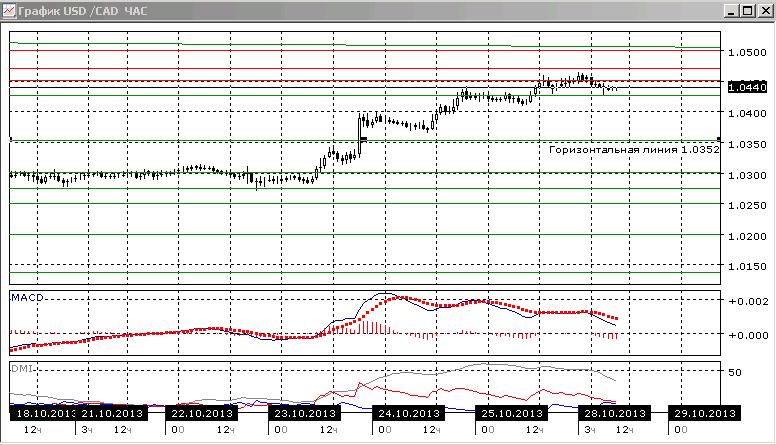Click the DMI scale value 50
Screen dimensions: 776x445
point(735,372)
